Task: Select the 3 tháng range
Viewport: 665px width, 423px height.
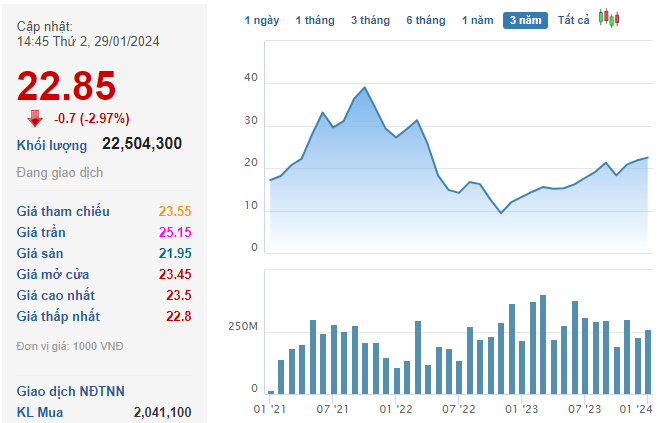Action: (x=370, y=20)
